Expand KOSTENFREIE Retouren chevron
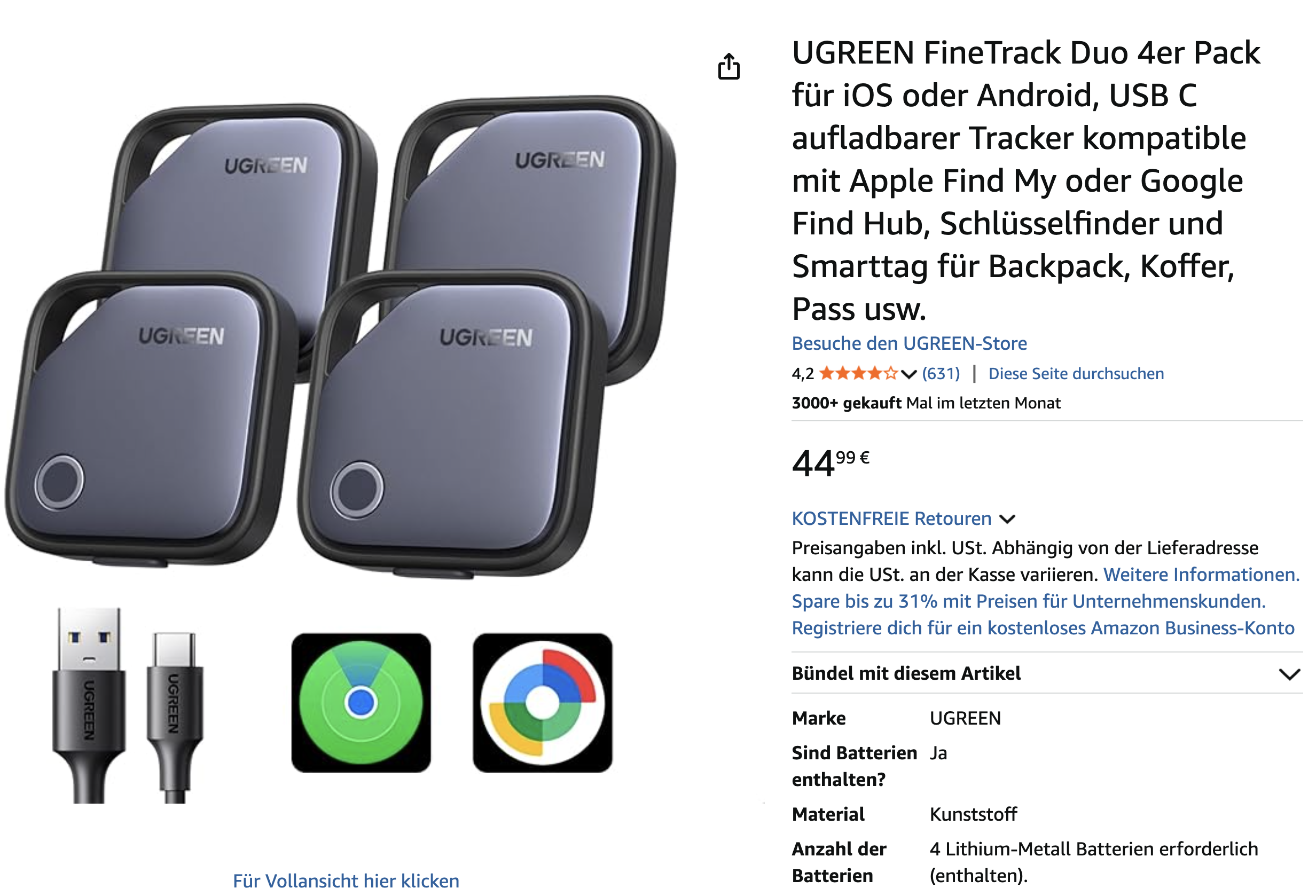The height and width of the screenshot is (896, 1316). 1007,519
